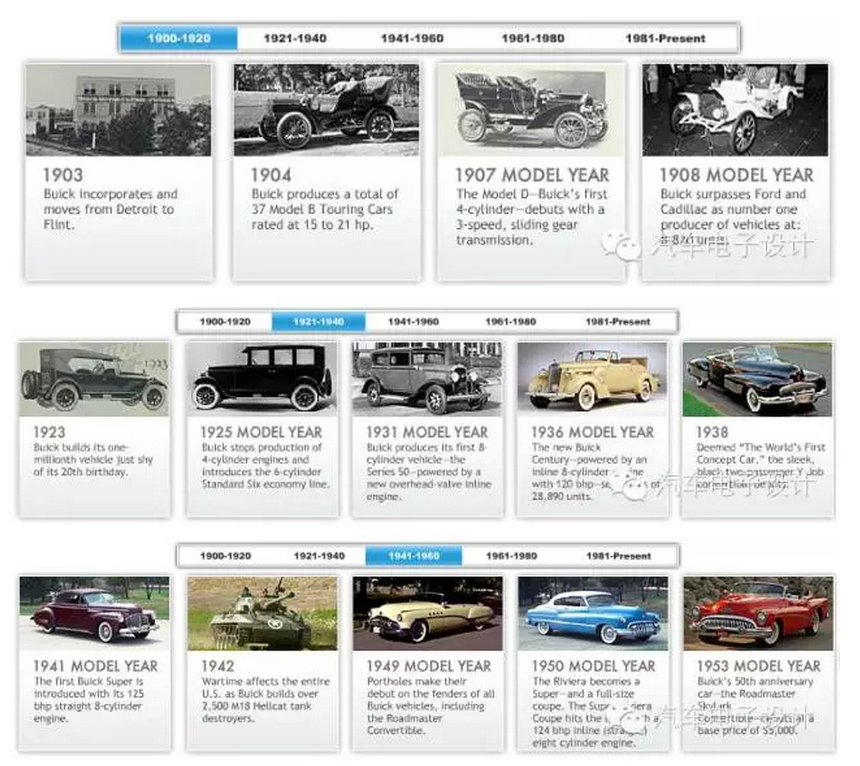
Task: Open 1900-1920 tab in the middle timeline bar
Action: point(225,321)
